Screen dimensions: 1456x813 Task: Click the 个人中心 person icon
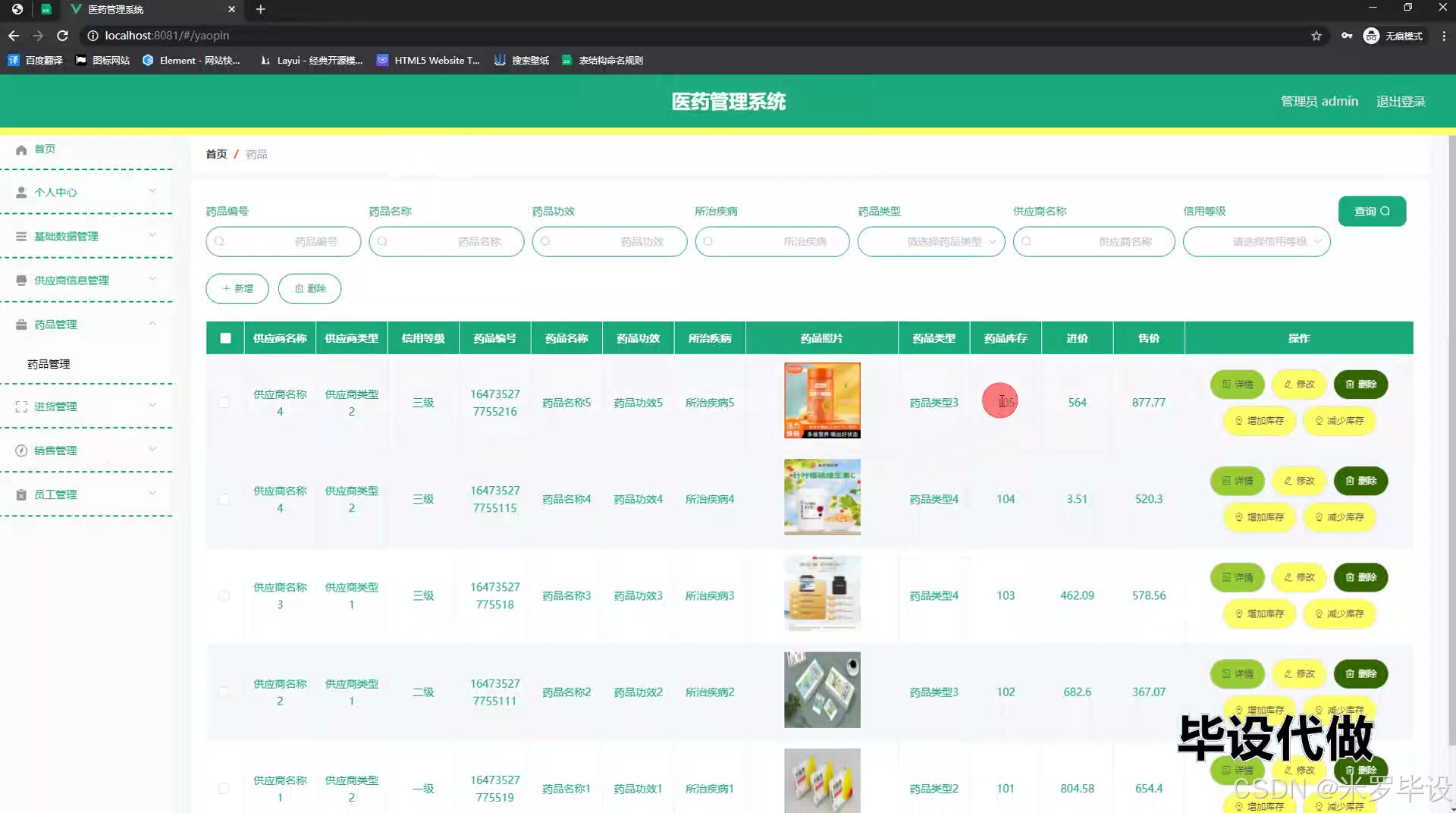(21, 193)
